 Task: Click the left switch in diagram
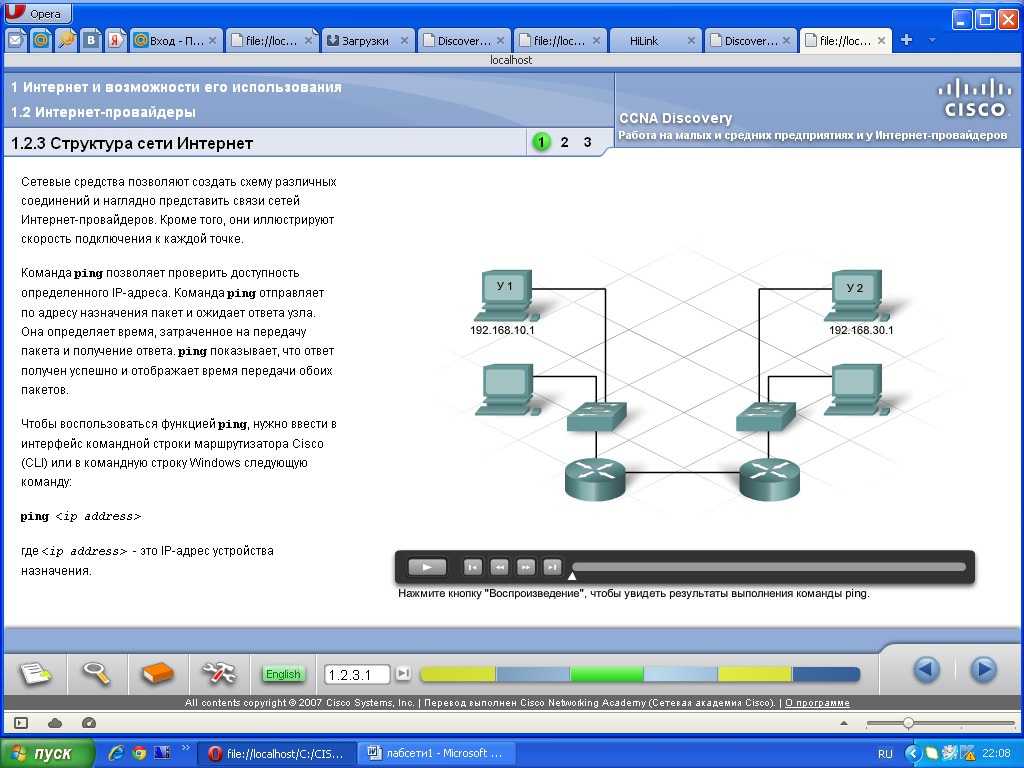click(597, 416)
